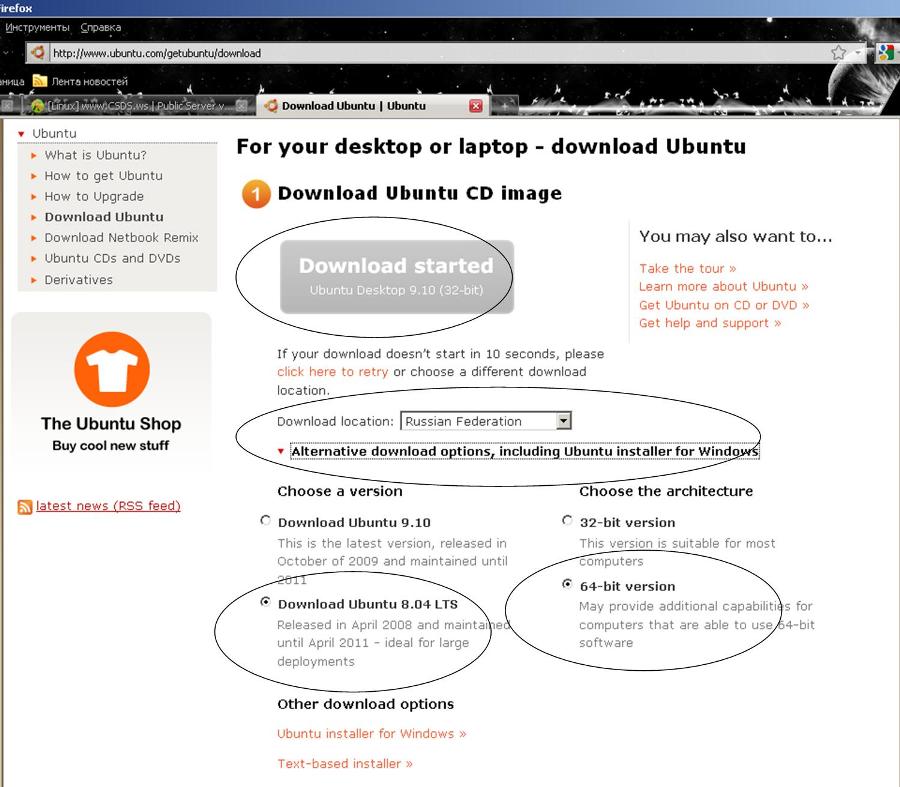Choose the 32-bit version radio button
The height and width of the screenshot is (787, 900).
click(x=567, y=521)
